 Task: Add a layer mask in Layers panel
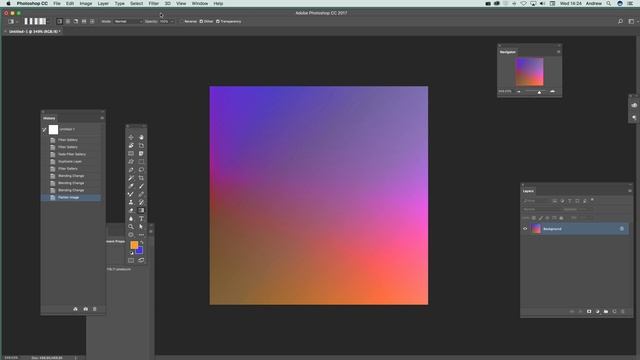(x=589, y=311)
